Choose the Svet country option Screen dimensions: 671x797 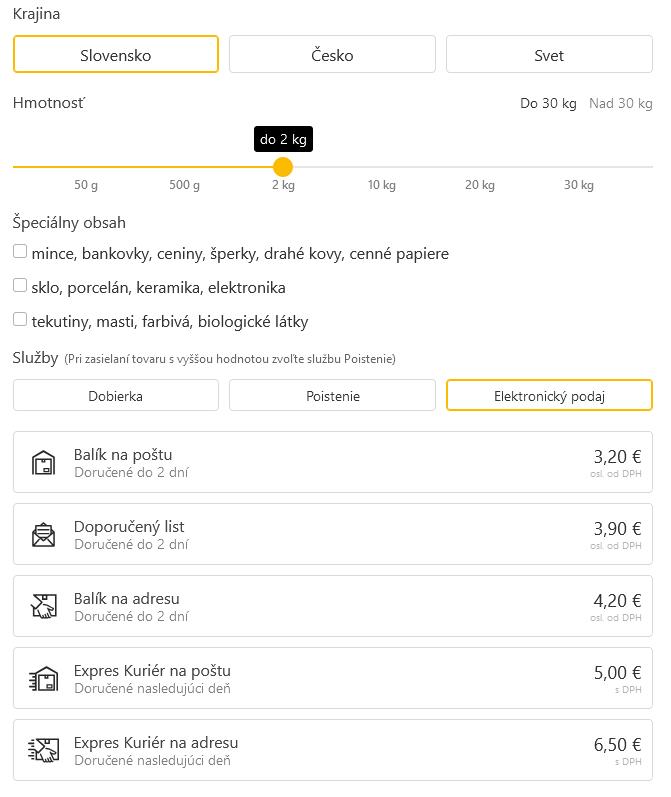[x=549, y=55]
